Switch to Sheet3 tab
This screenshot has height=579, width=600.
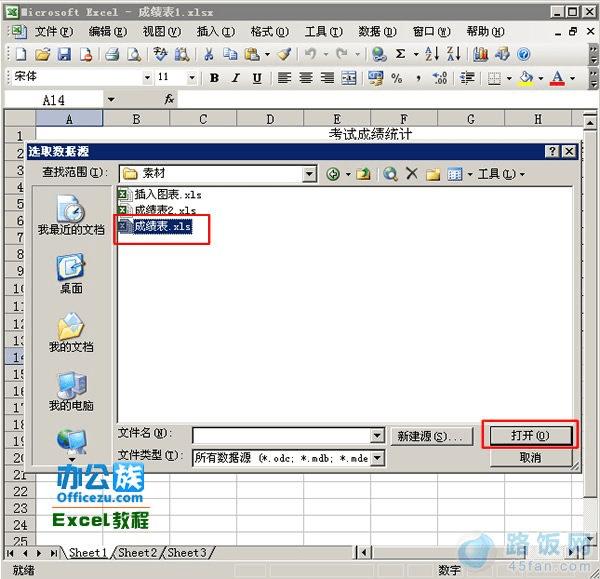(x=187, y=552)
